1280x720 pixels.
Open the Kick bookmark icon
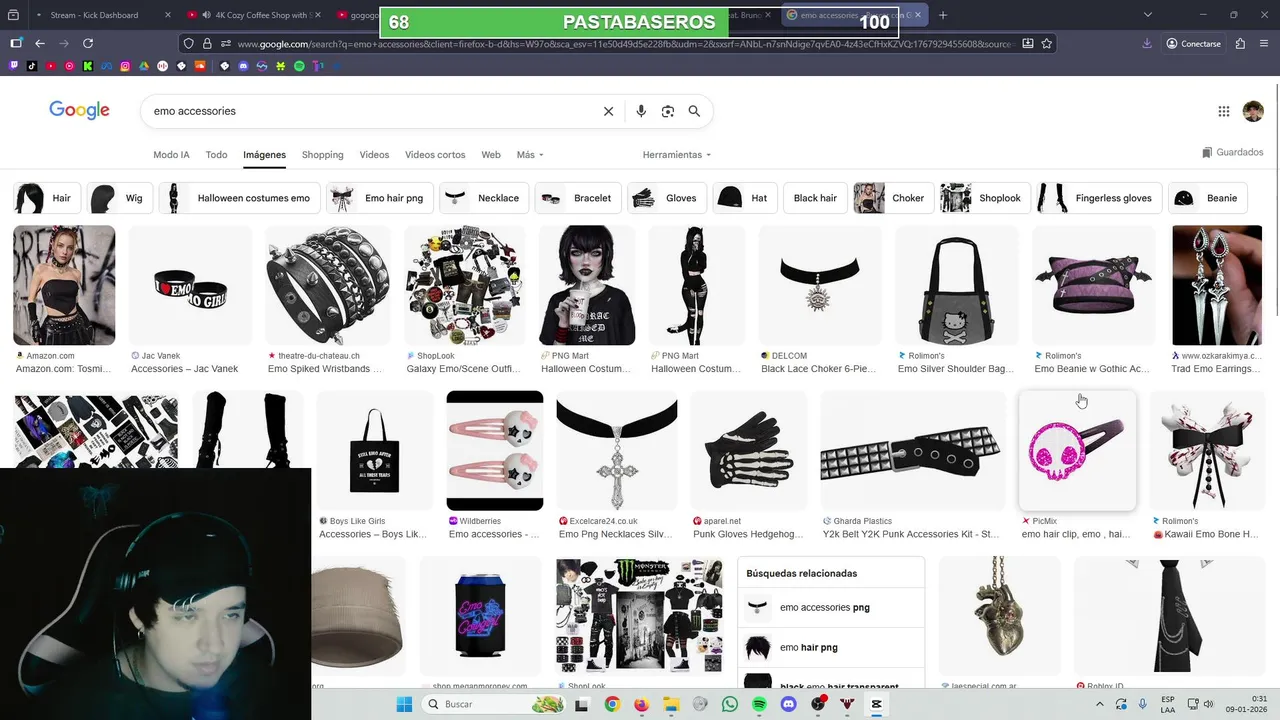point(88,66)
